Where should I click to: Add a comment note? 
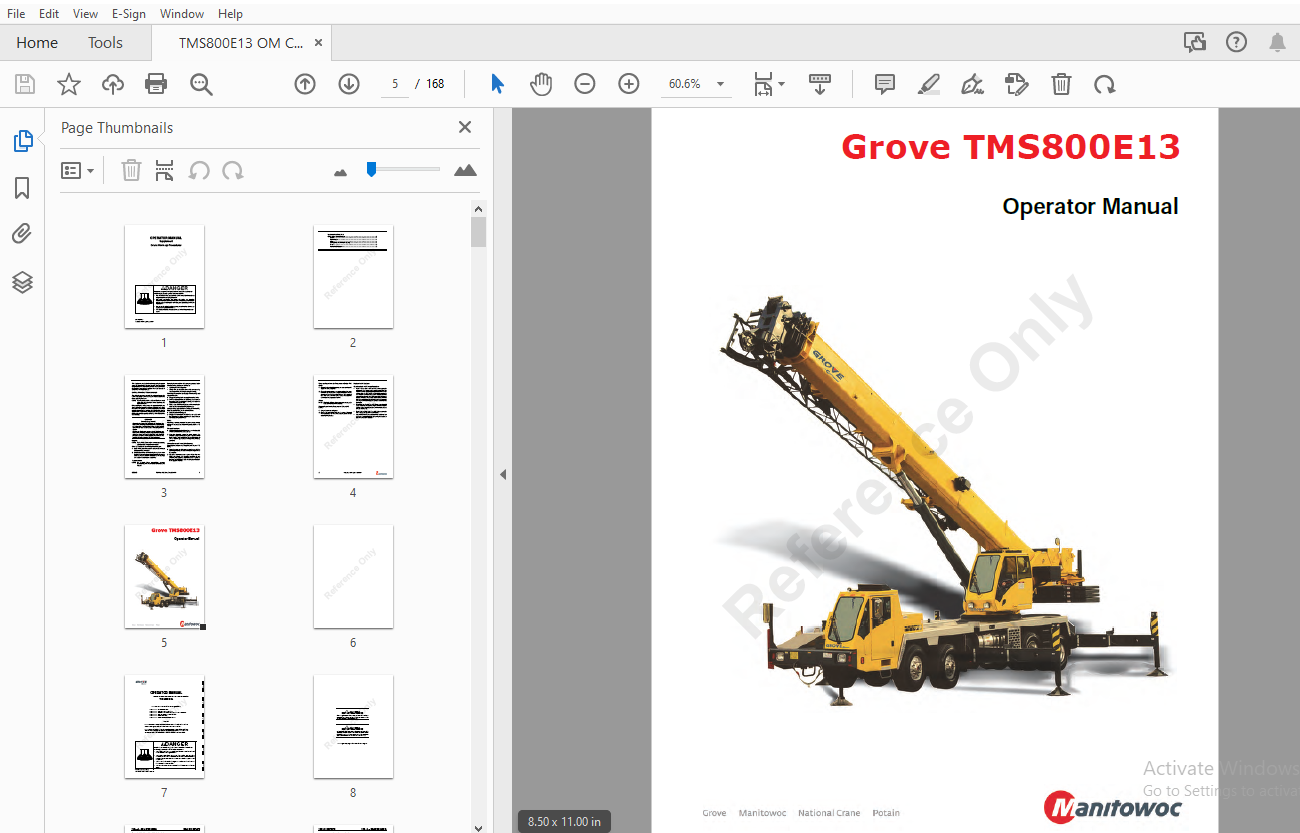click(885, 84)
